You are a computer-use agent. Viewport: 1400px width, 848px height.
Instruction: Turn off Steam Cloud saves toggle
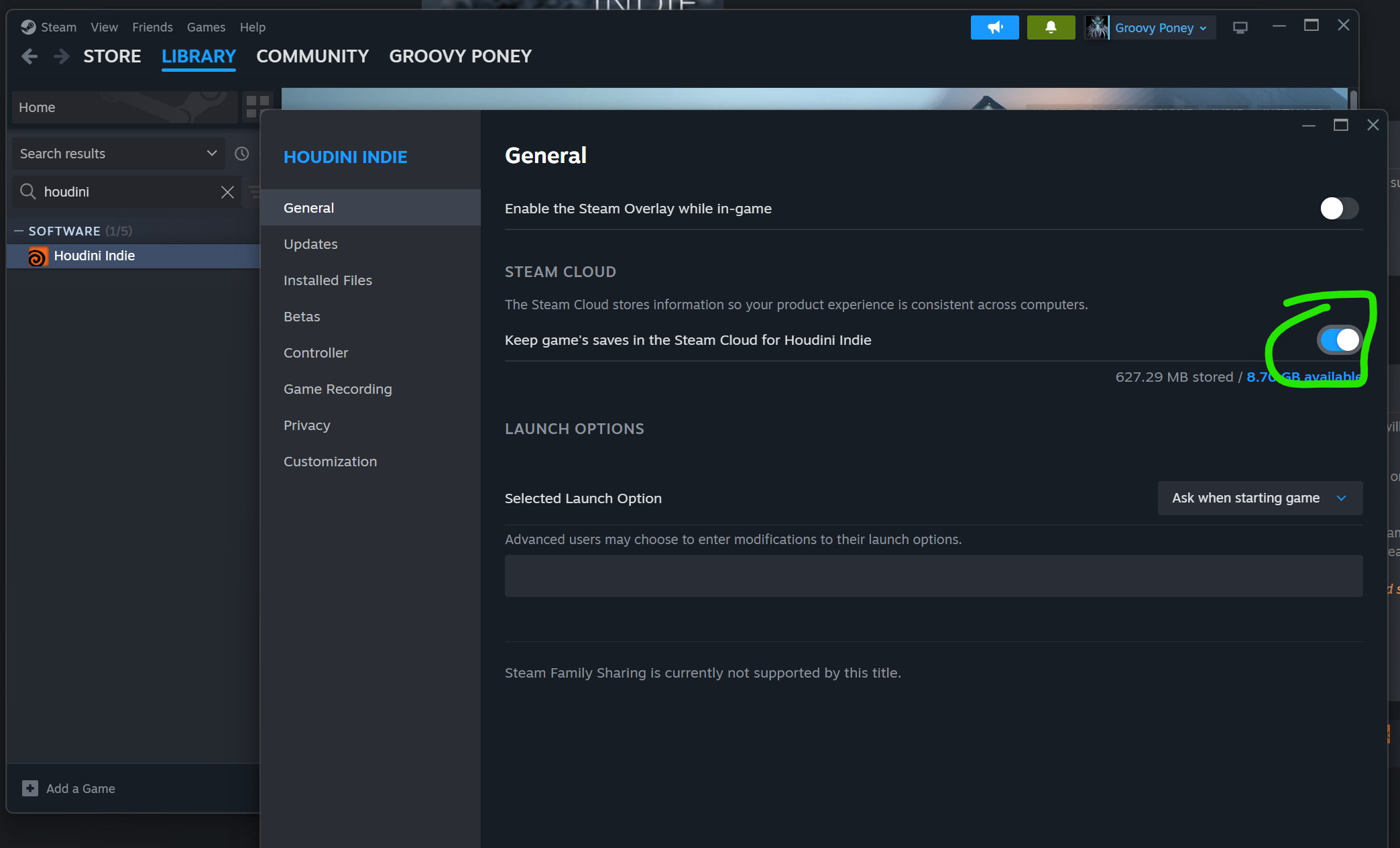[1339, 340]
